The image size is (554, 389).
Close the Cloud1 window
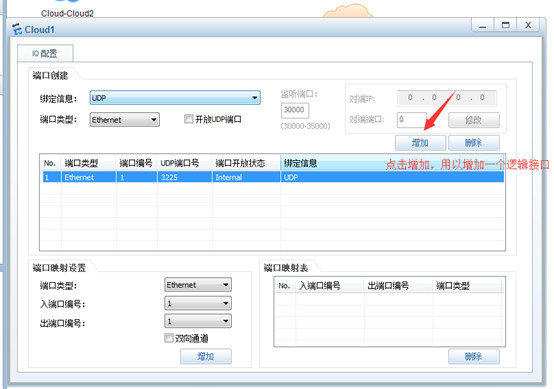tap(528, 25)
